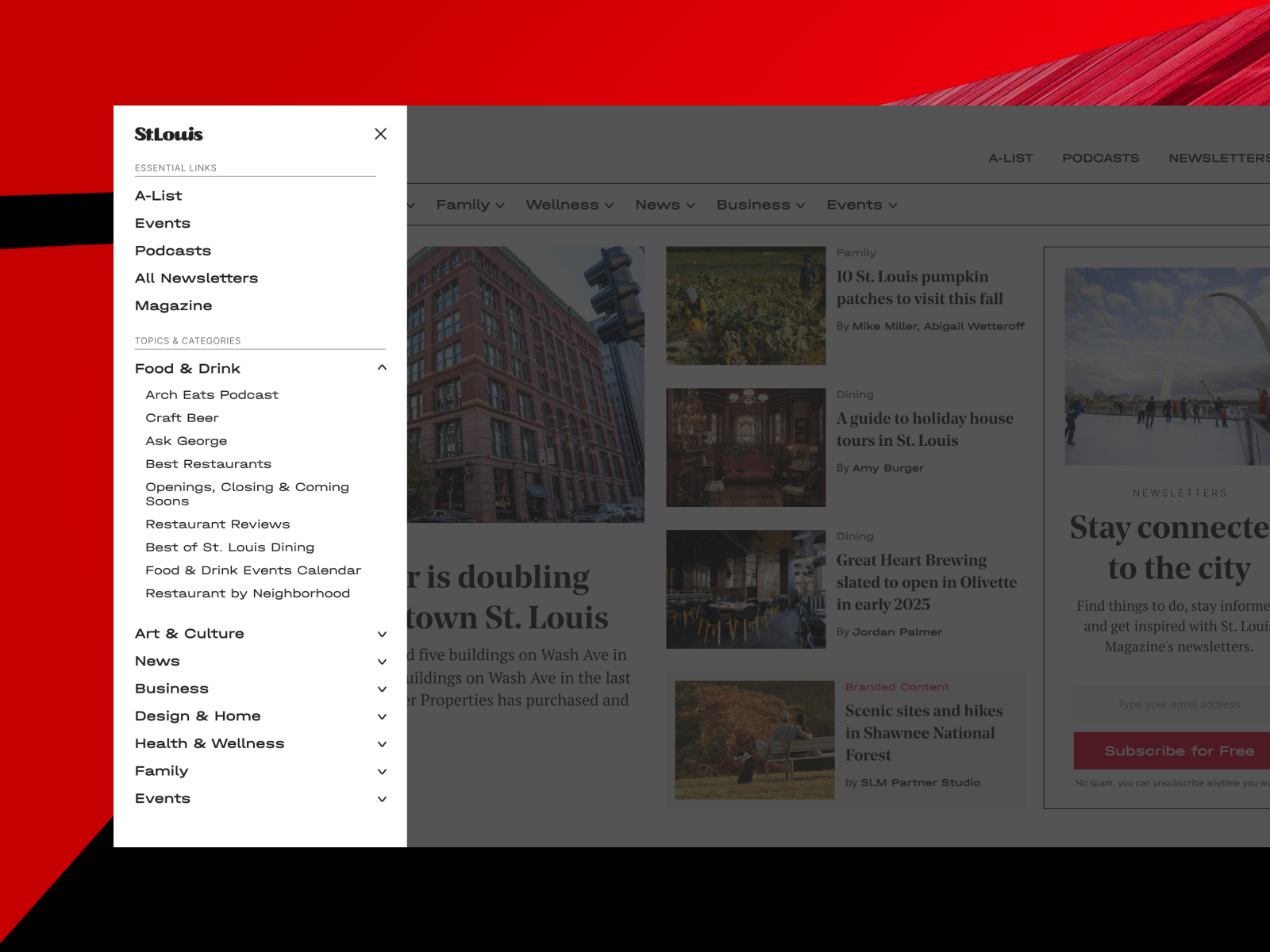
Task: Read Great Heart Brewing headline
Action: pos(926,582)
